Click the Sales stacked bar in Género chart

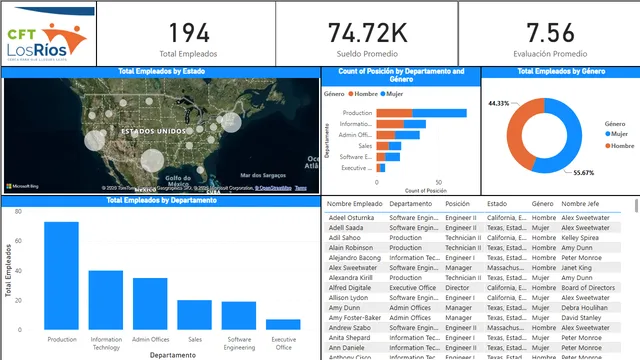[389, 146]
